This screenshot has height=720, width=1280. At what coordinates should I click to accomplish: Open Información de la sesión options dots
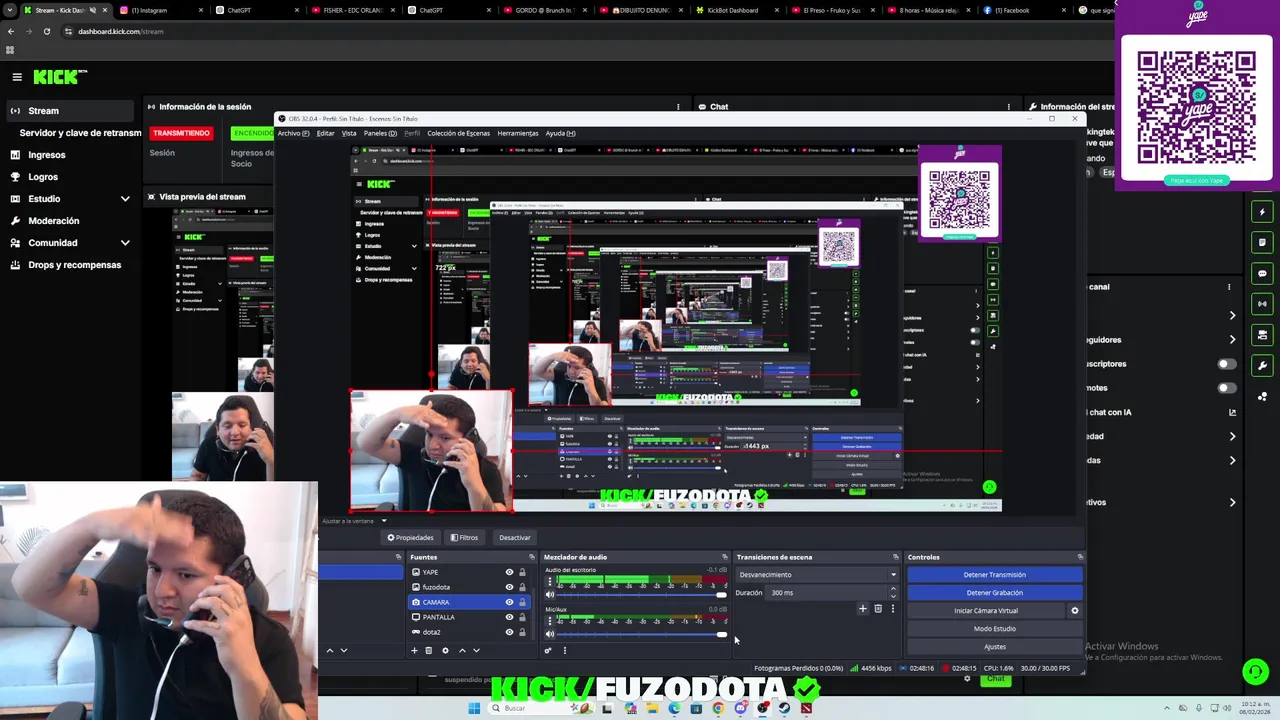pos(678,107)
